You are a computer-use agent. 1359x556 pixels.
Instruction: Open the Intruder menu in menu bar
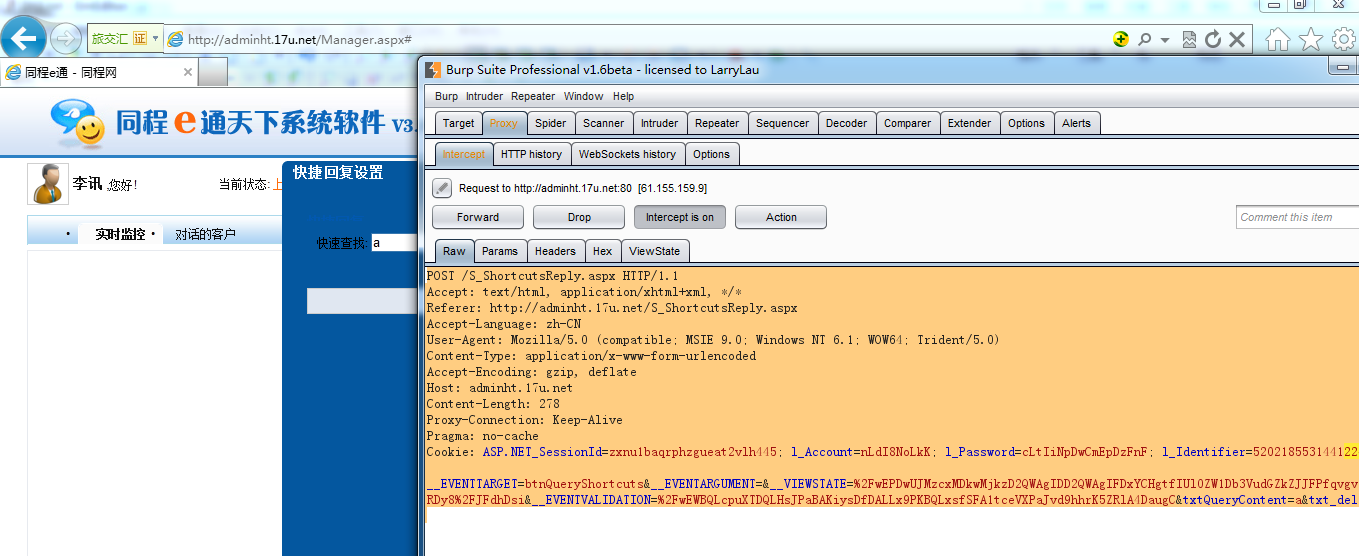click(x=484, y=96)
